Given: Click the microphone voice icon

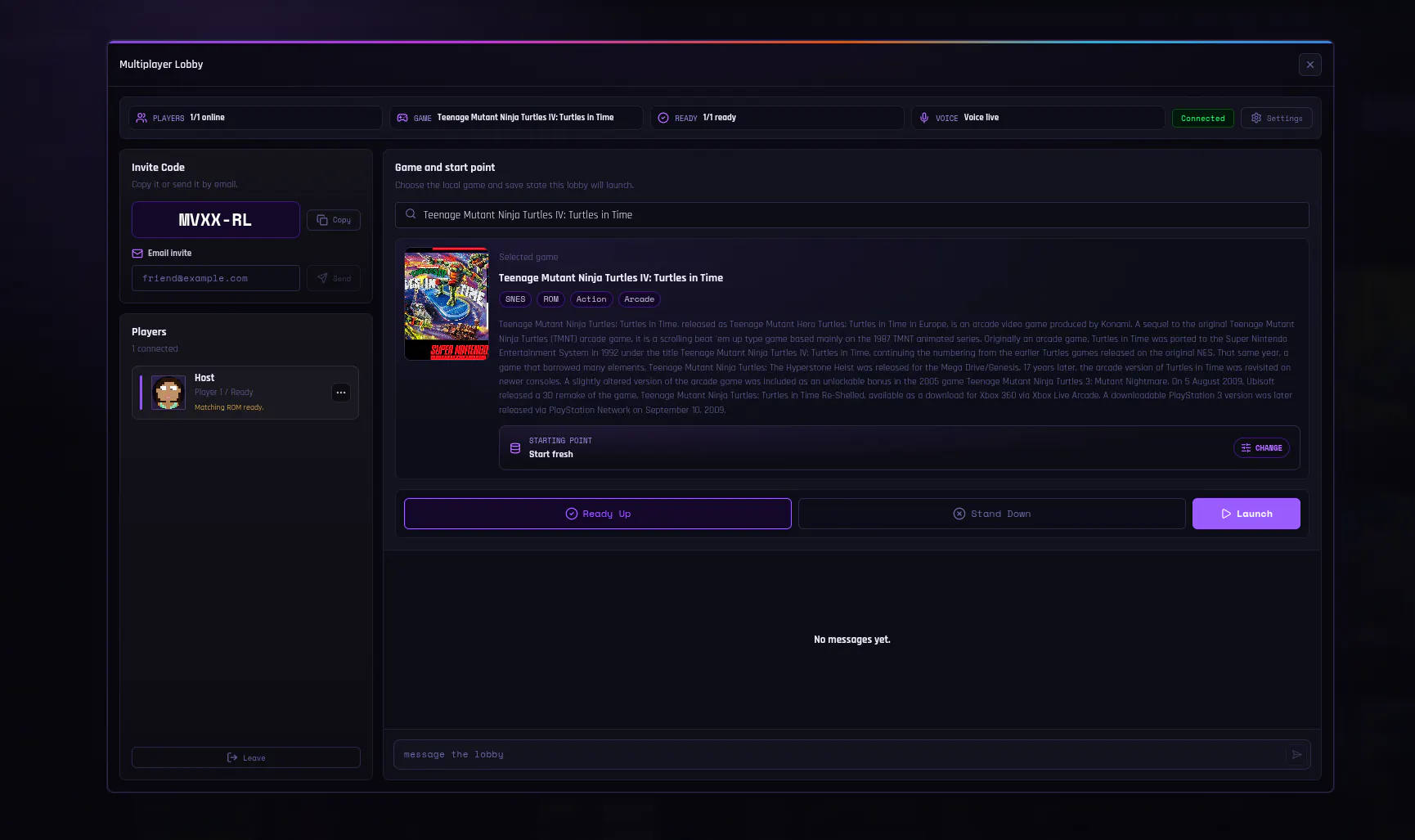Looking at the screenshot, I should pos(924,118).
